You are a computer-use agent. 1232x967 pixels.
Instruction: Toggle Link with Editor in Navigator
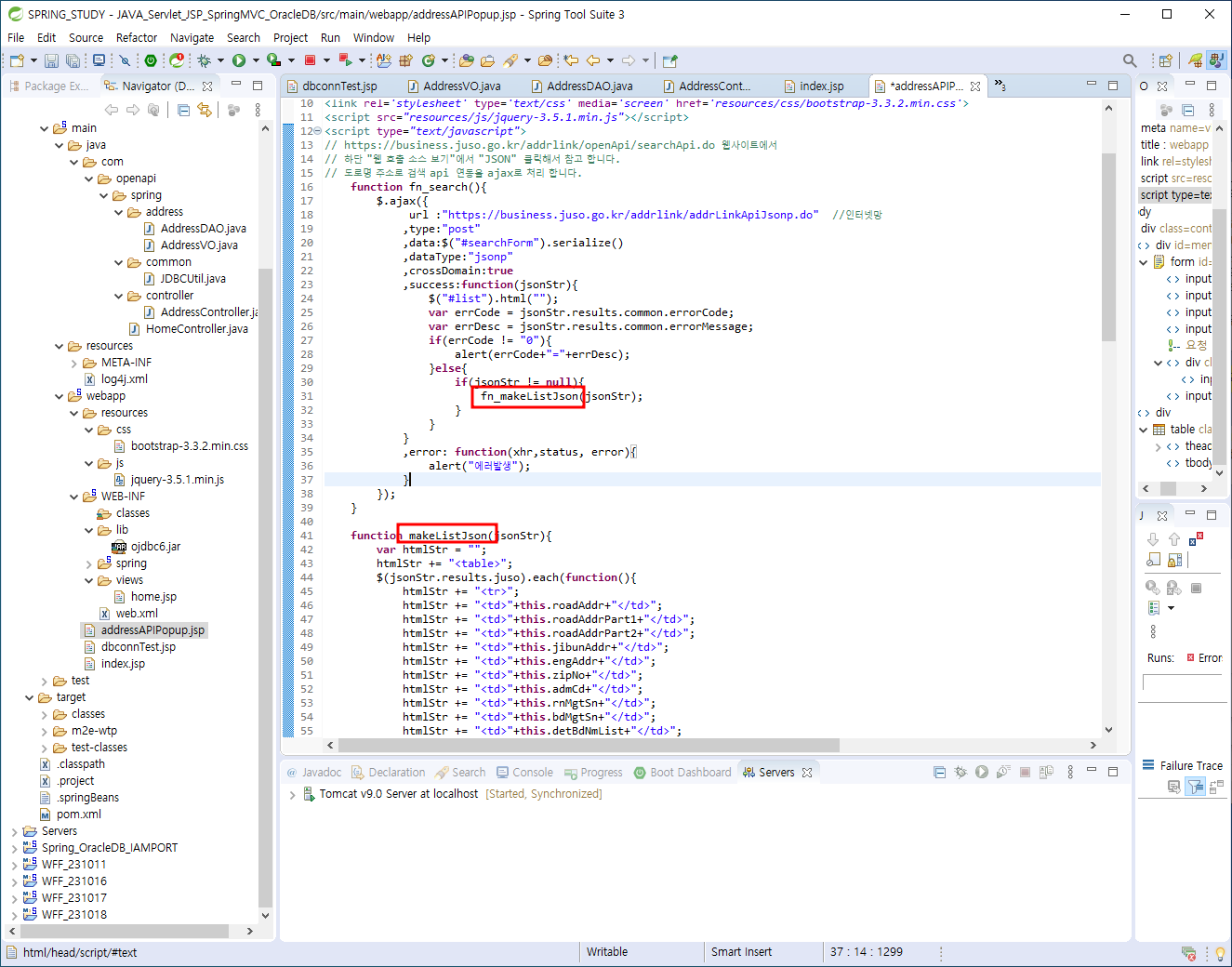pyautogui.click(x=205, y=110)
